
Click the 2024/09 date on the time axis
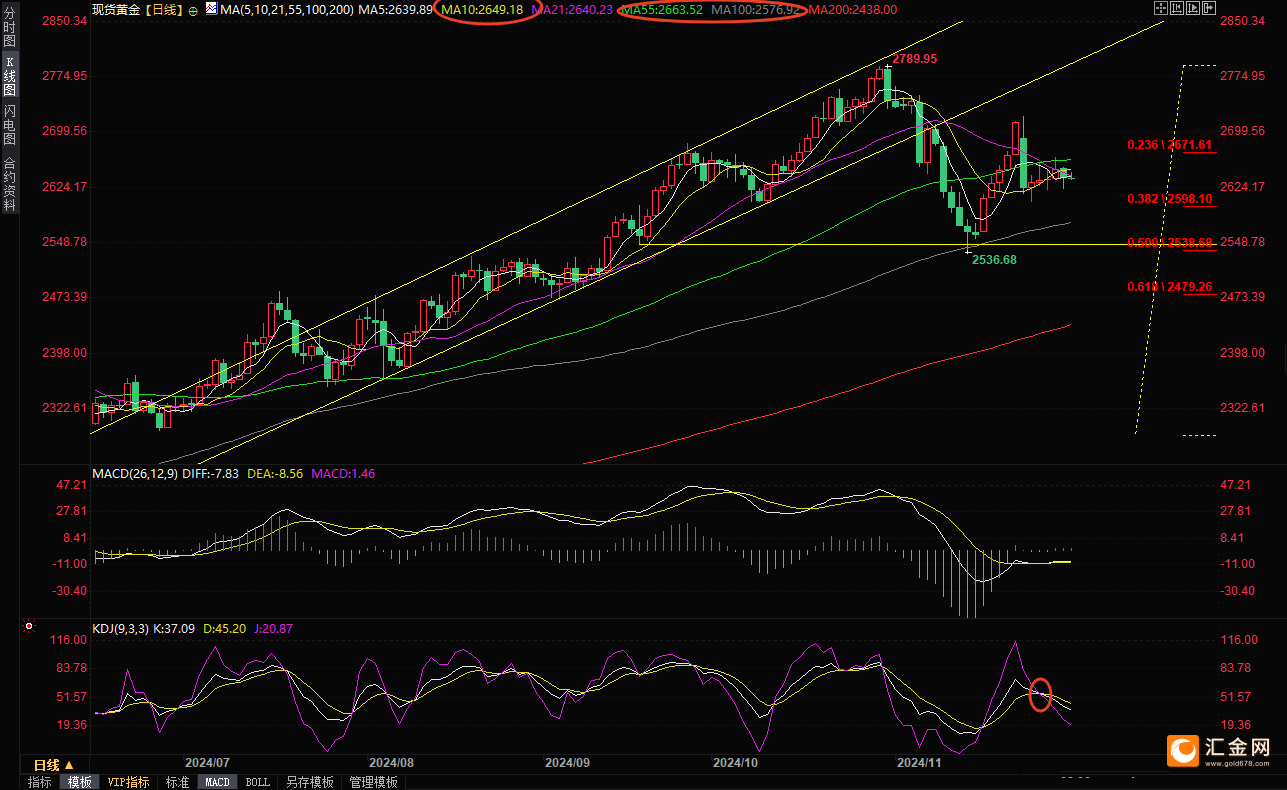point(567,762)
